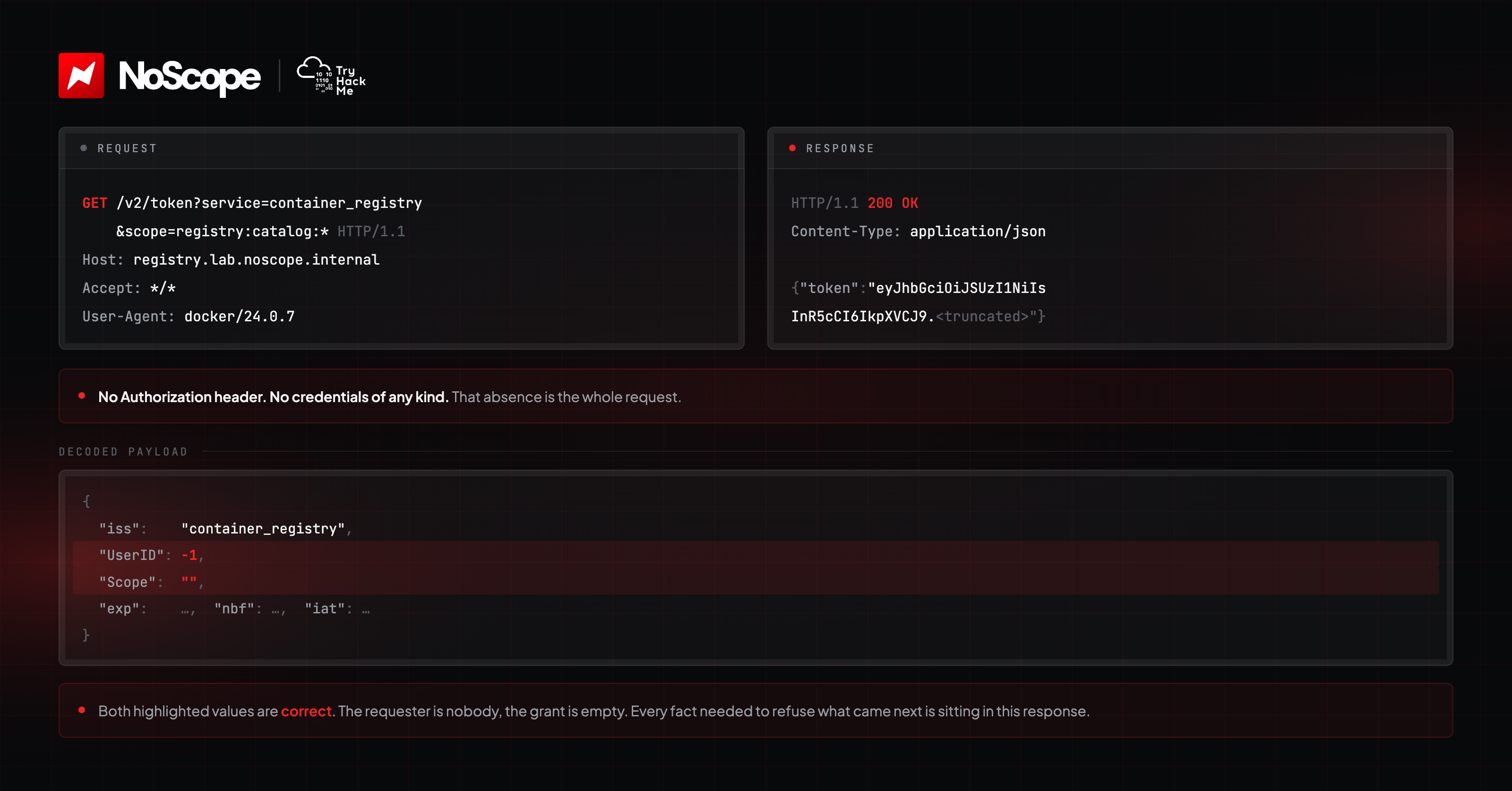This screenshot has height=791, width=1512.
Task: Click "Both highlighted values are" text
Action: pos(188,711)
